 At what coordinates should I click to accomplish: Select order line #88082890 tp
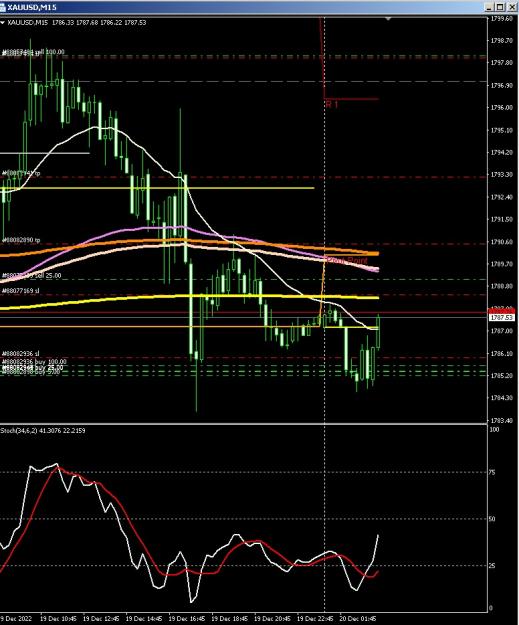pos(22,240)
